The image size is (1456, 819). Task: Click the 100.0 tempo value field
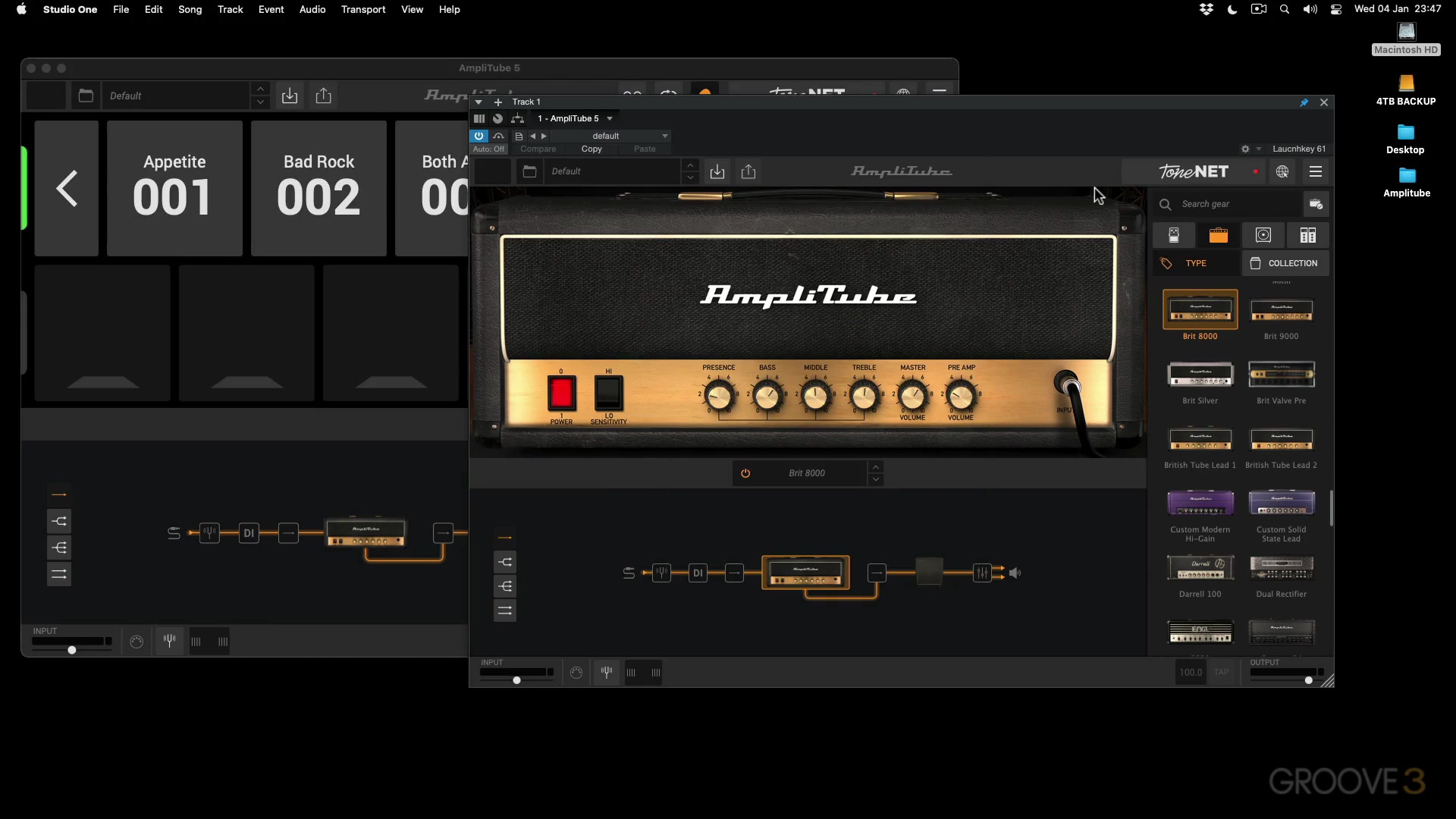point(1191,672)
